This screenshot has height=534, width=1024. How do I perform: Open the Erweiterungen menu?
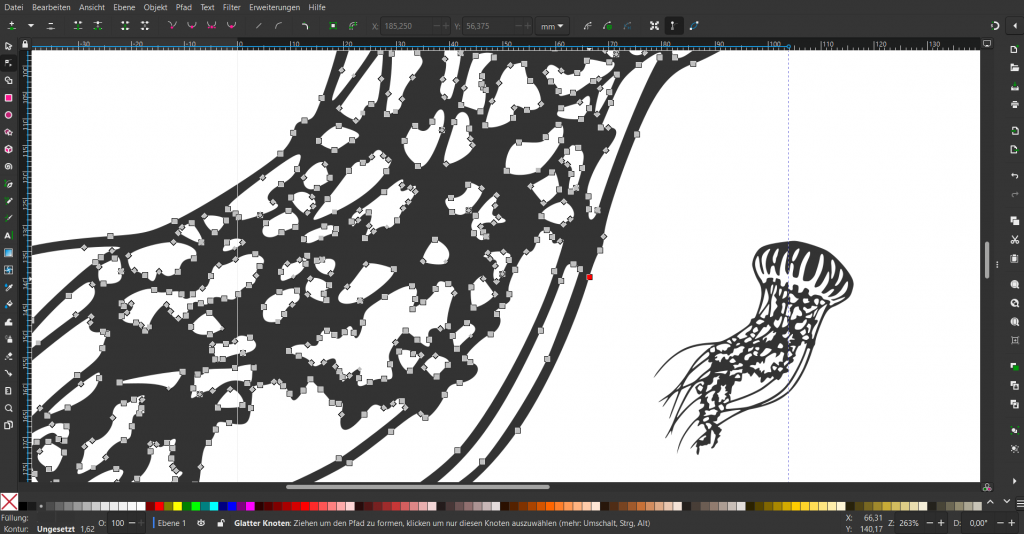(275, 7)
